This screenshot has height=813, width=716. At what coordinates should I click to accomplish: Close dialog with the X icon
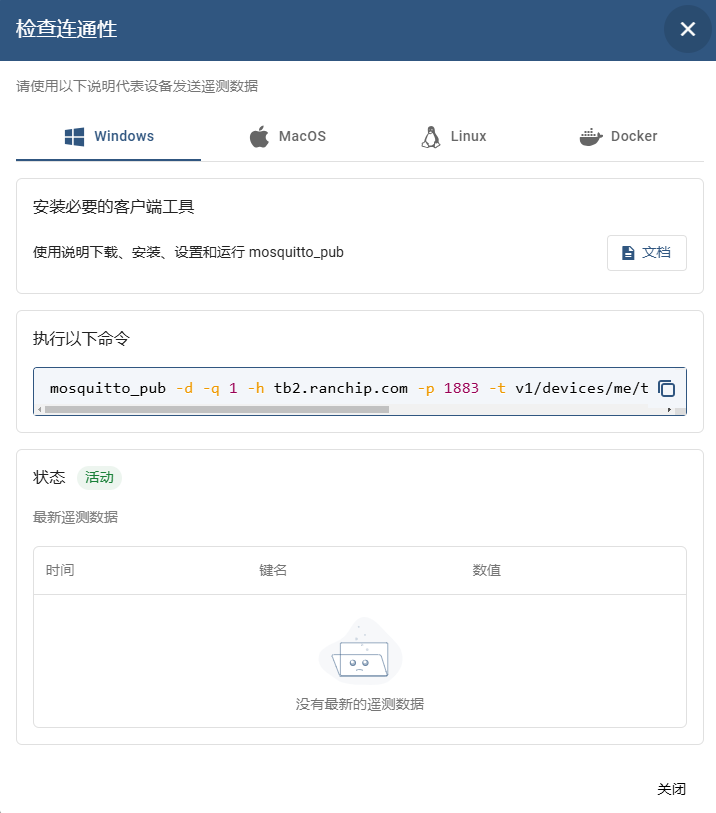point(687,29)
